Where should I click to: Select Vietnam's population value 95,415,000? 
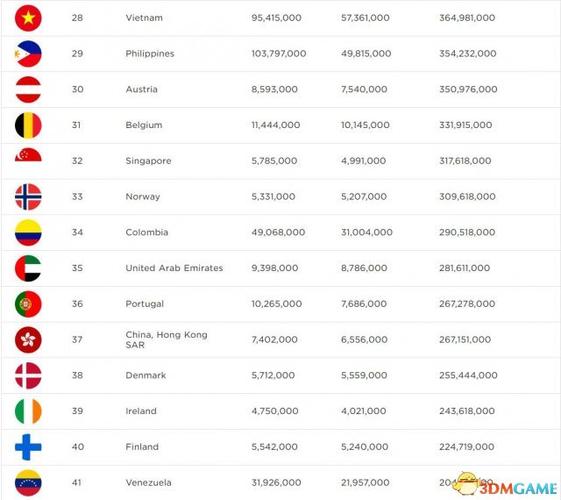click(x=276, y=18)
